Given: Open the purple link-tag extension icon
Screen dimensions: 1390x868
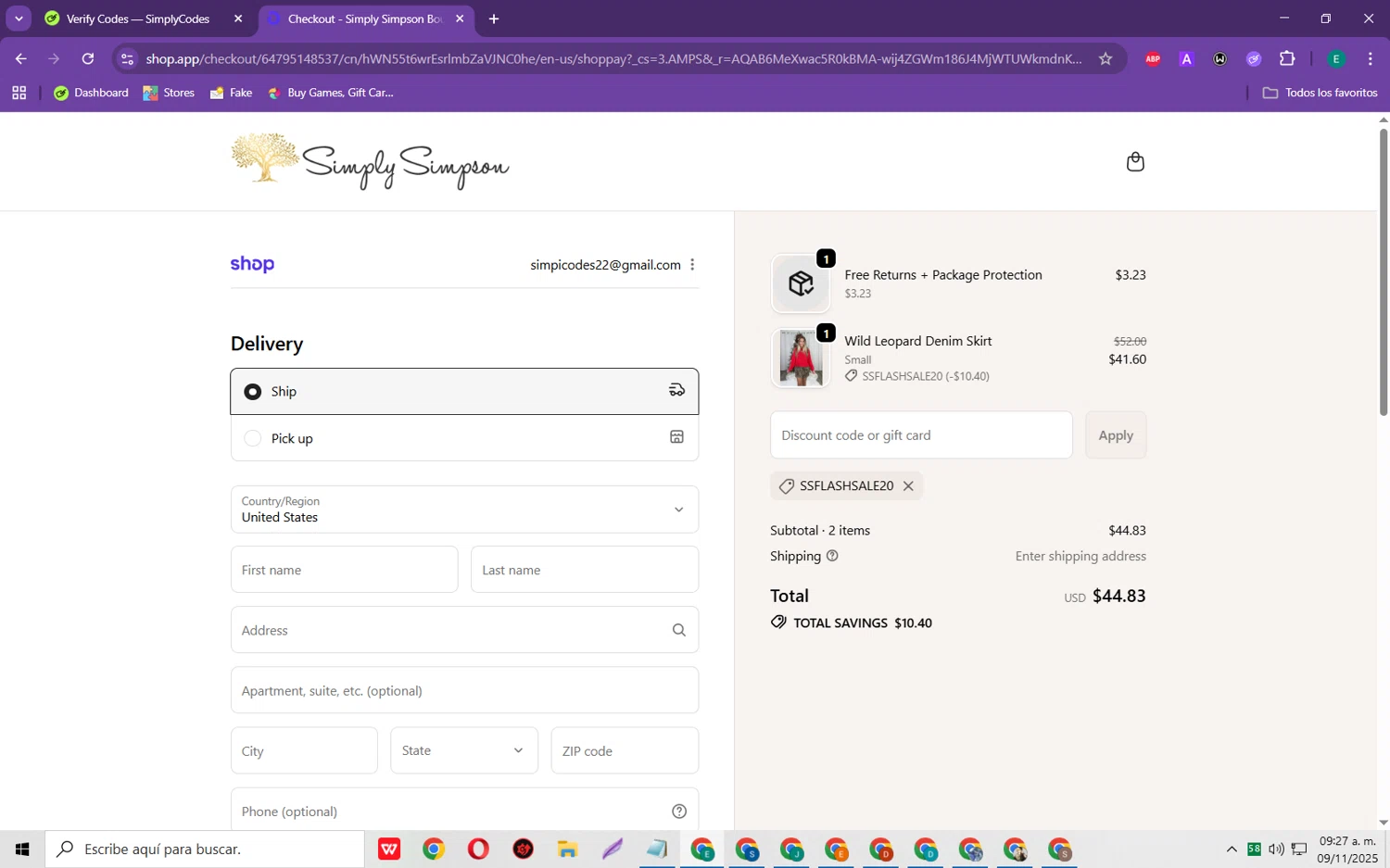Looking at the screenshot, I should pos(1254,59).
